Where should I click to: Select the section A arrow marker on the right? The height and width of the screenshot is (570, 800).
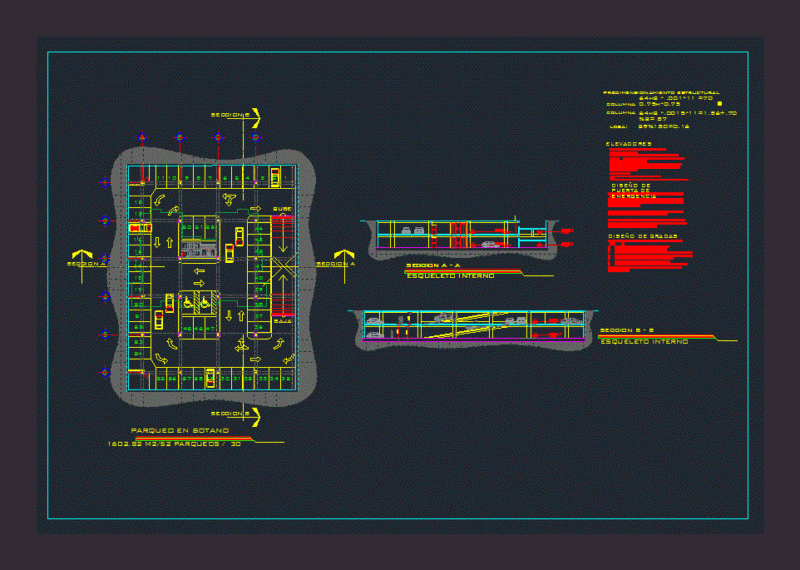pos(344,255)
